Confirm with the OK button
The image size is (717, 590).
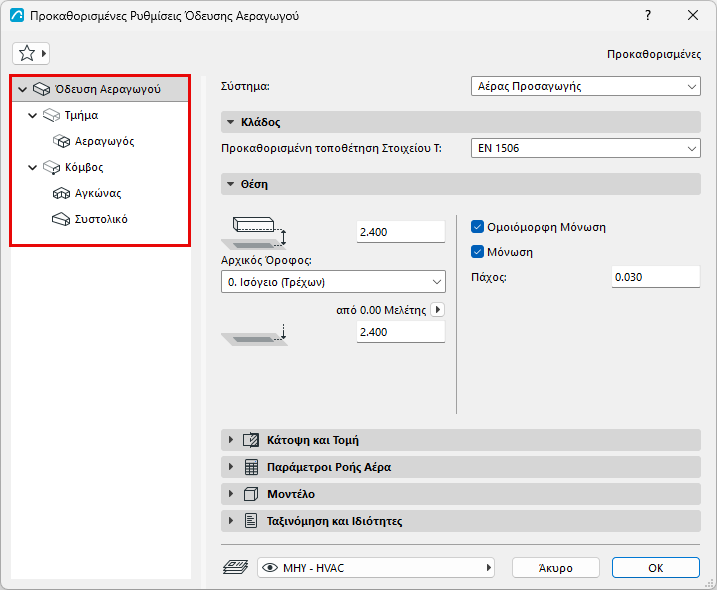[656, 568]
